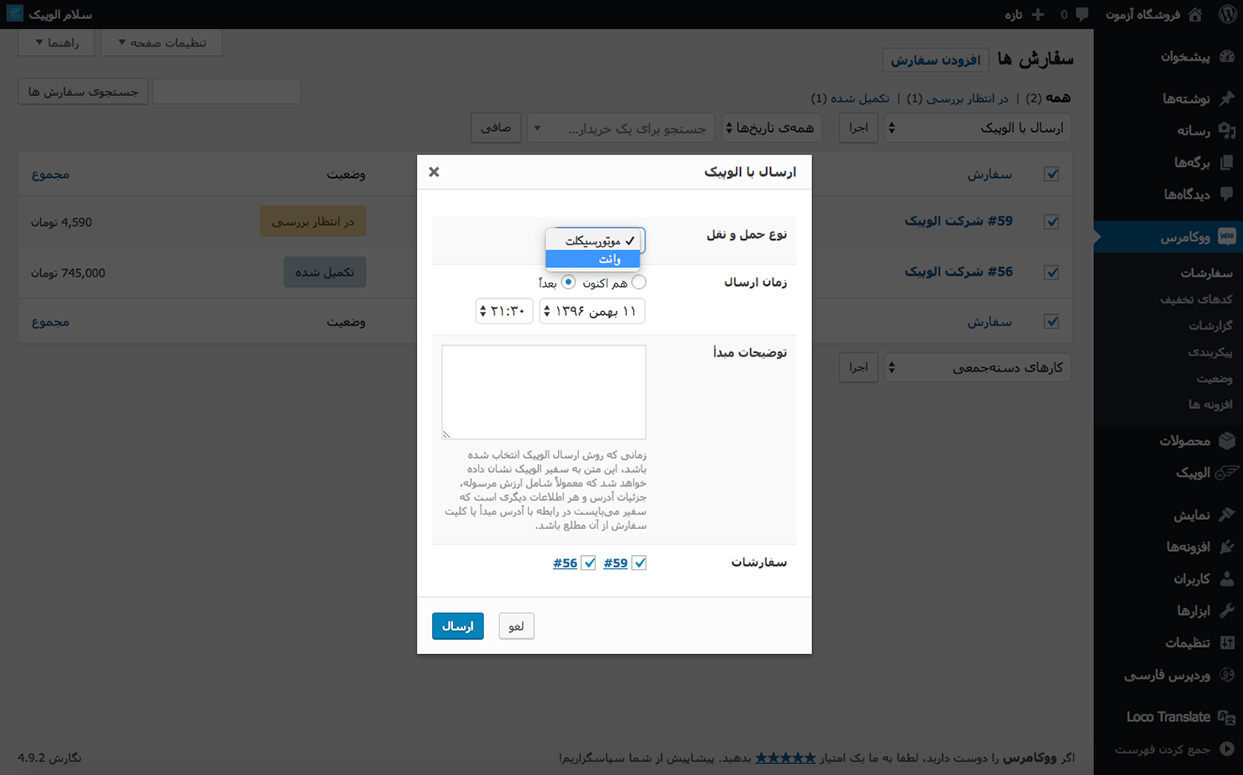
Task: Click the صافی filter button
Action: [495, 128]
